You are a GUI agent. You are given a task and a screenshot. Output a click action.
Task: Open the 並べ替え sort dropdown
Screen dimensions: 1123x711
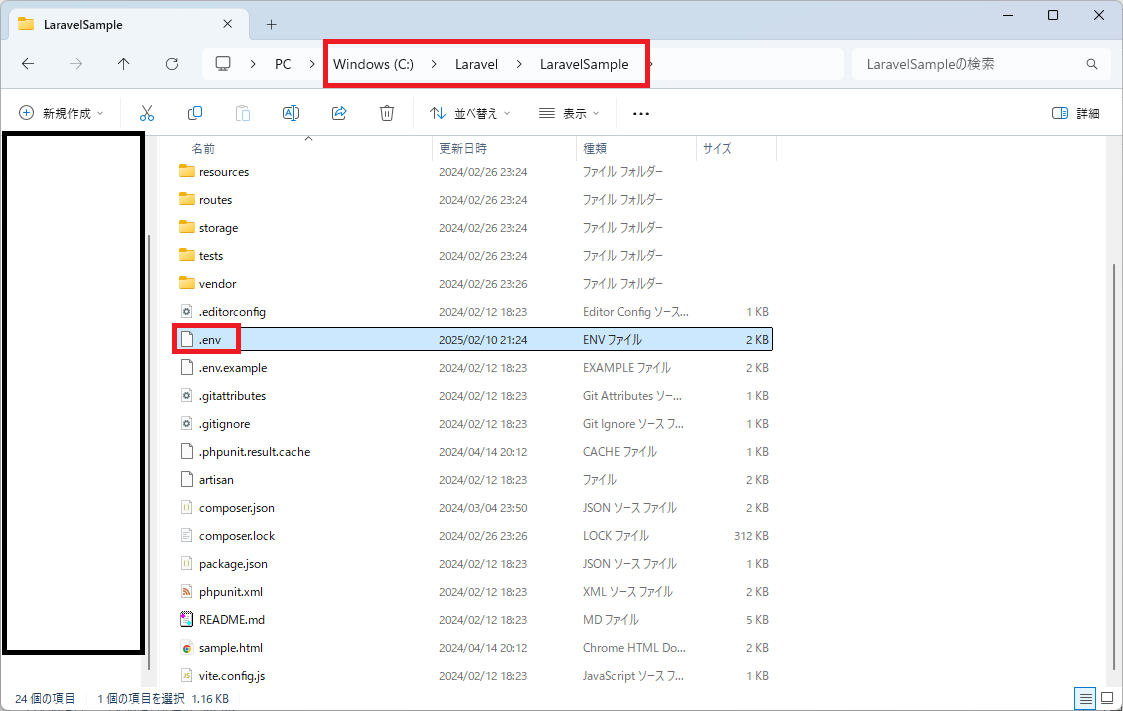(x=470, y=112)
